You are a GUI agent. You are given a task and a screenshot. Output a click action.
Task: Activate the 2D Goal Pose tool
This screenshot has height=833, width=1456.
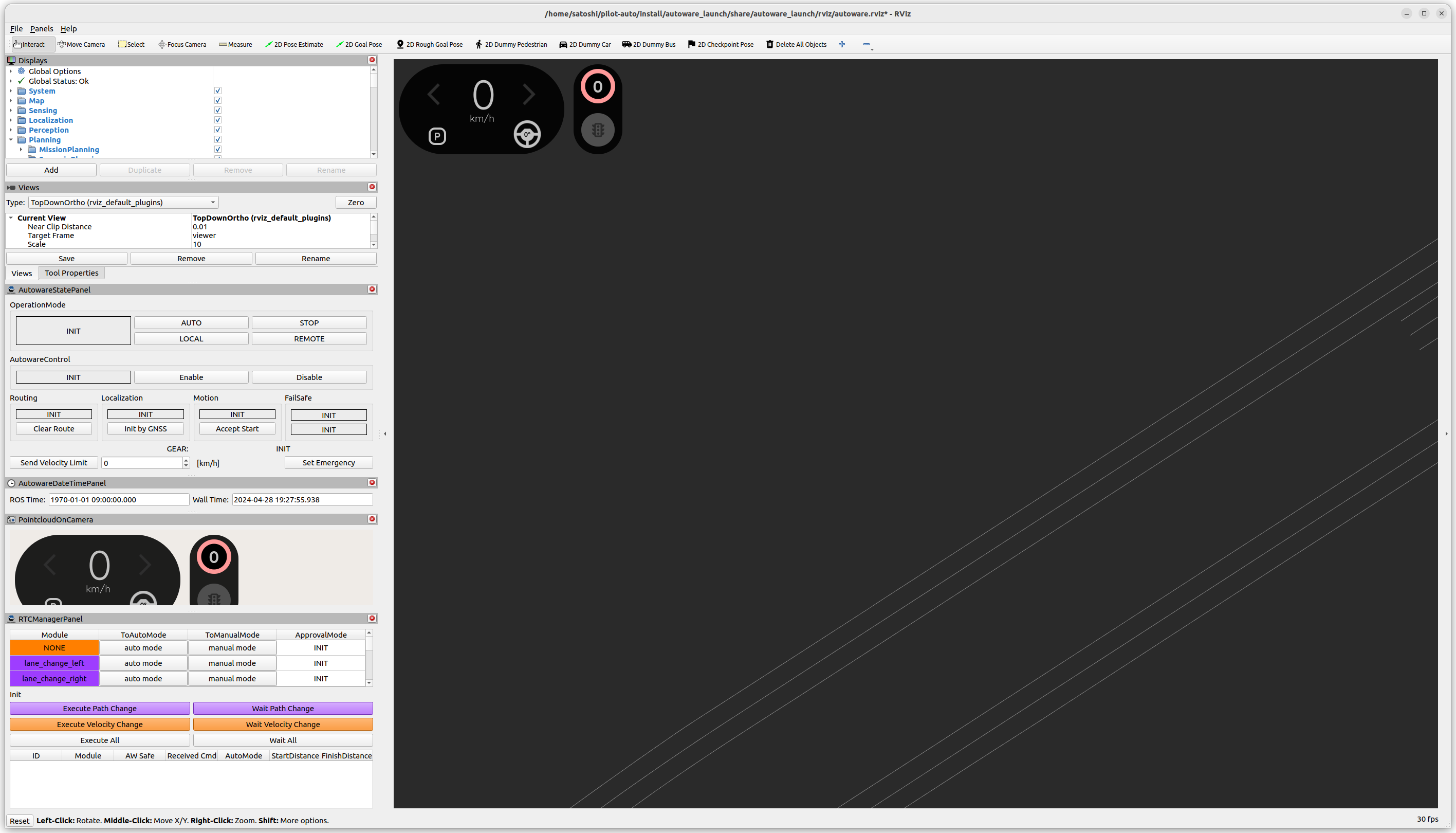[359, 44]
